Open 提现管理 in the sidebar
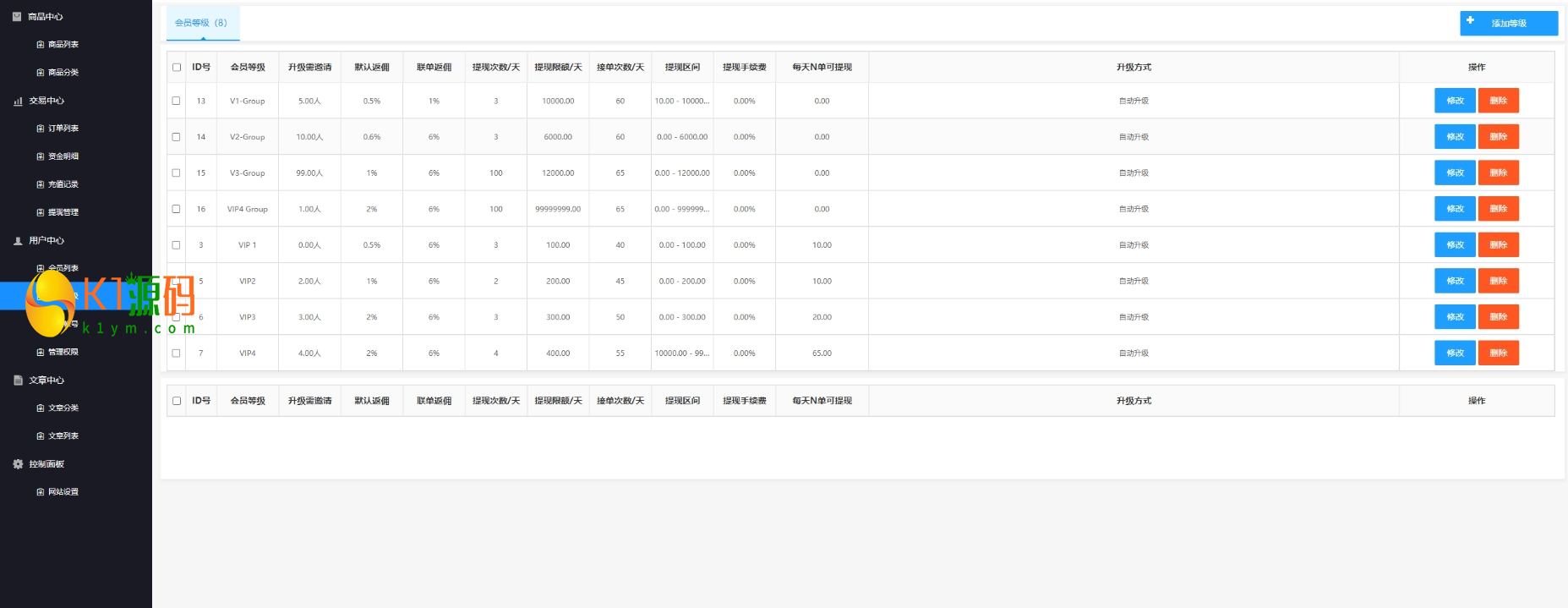1568x608 pixels. [63, 212]
